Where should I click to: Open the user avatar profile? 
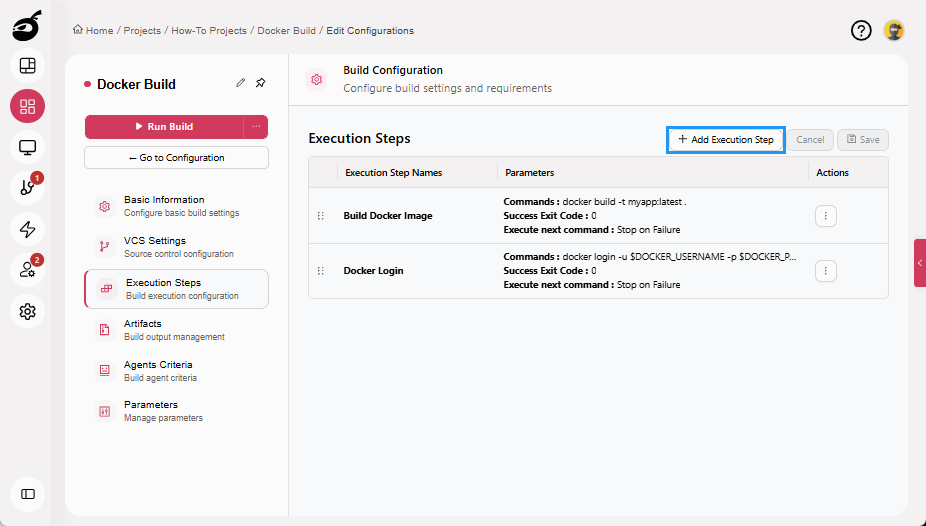click(x=894, y=31)
